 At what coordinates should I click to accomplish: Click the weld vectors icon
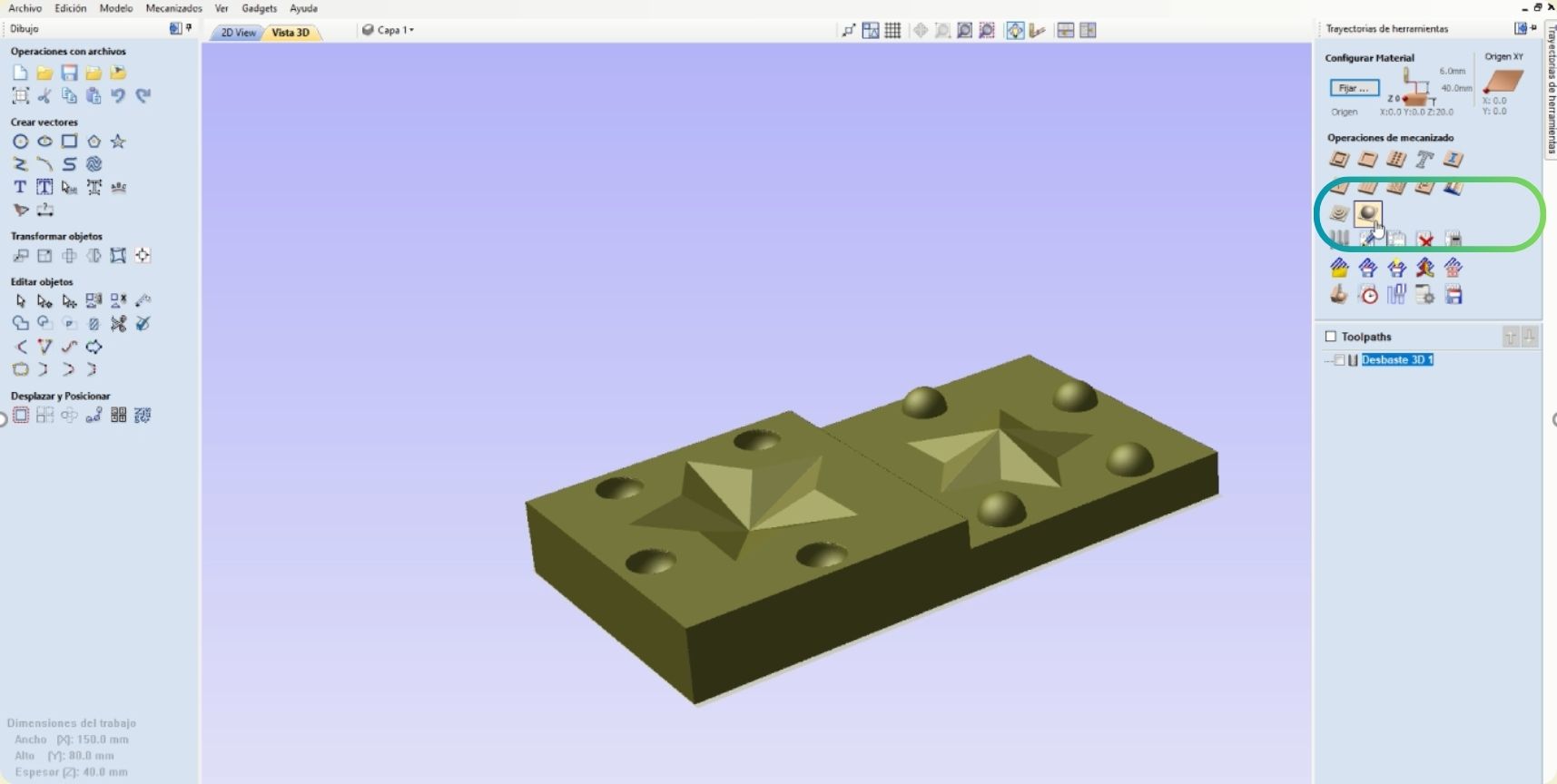coord(20,323)
